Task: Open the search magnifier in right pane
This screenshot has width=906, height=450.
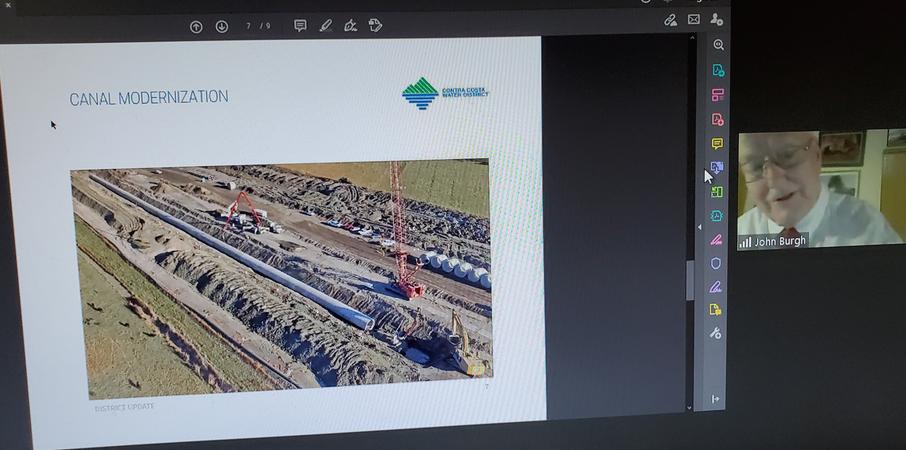Action: pyautogui.click(x=718, y=45)
